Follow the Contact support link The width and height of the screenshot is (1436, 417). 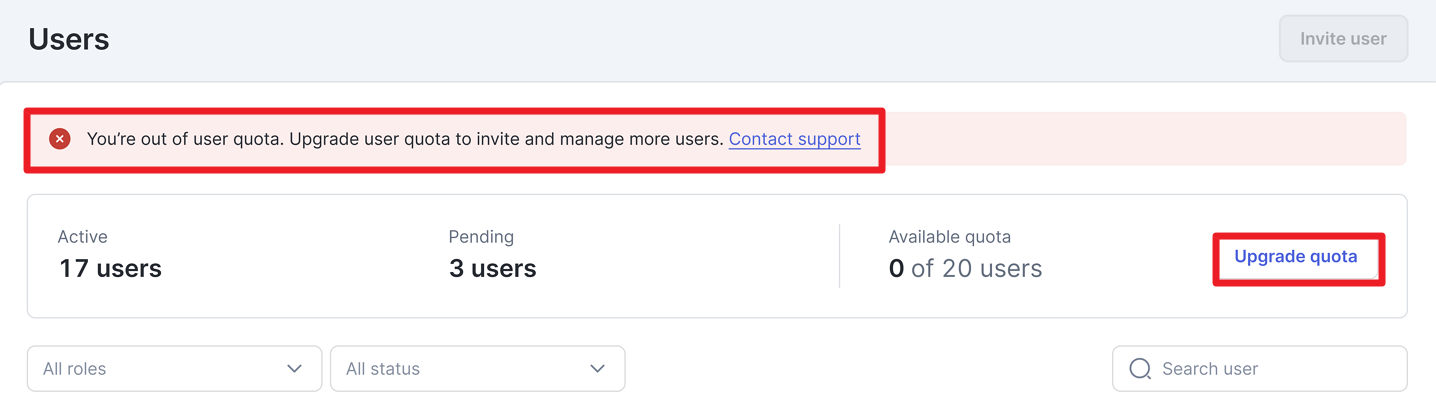click(794, 139)
